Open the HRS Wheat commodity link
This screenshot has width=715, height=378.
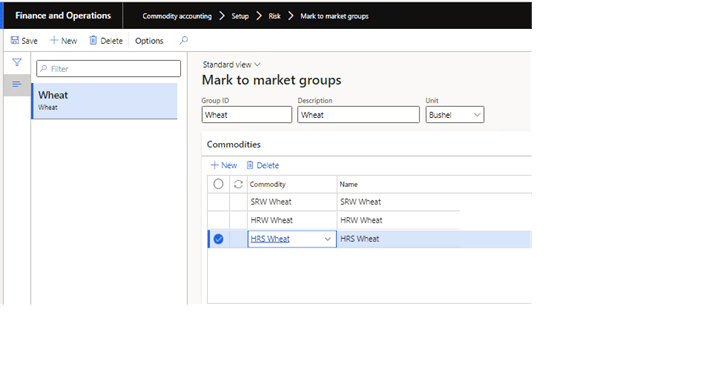click(x=270, y=238)
